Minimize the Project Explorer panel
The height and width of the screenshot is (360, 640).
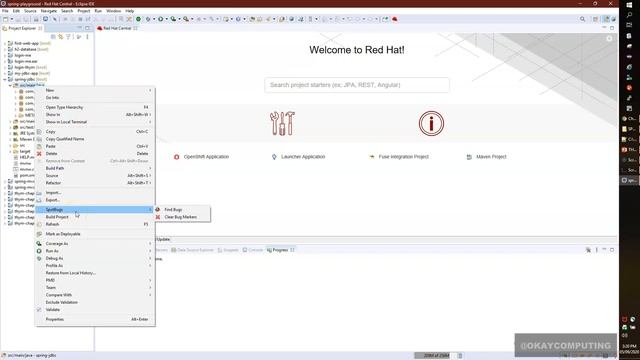point(80,28)
